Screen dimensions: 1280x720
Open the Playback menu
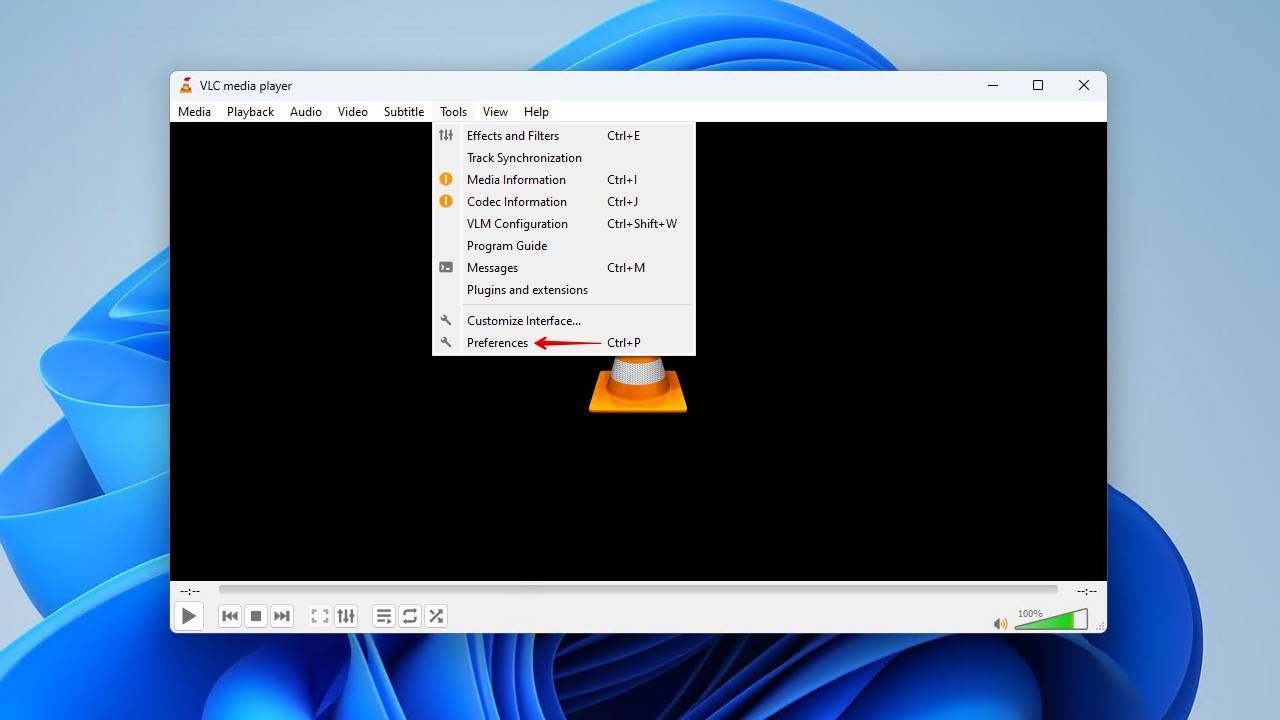click(250, 112)
